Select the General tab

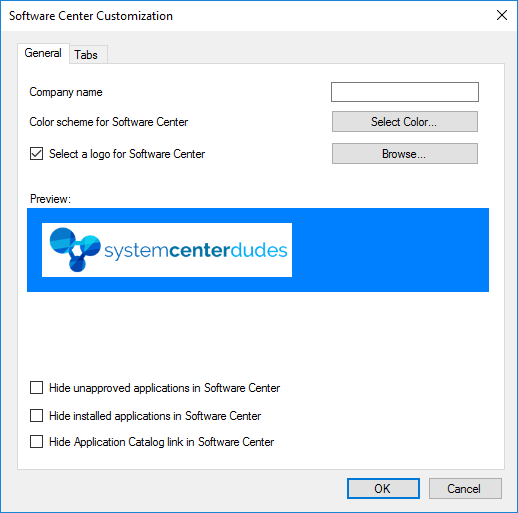click(x=43, y=53)
